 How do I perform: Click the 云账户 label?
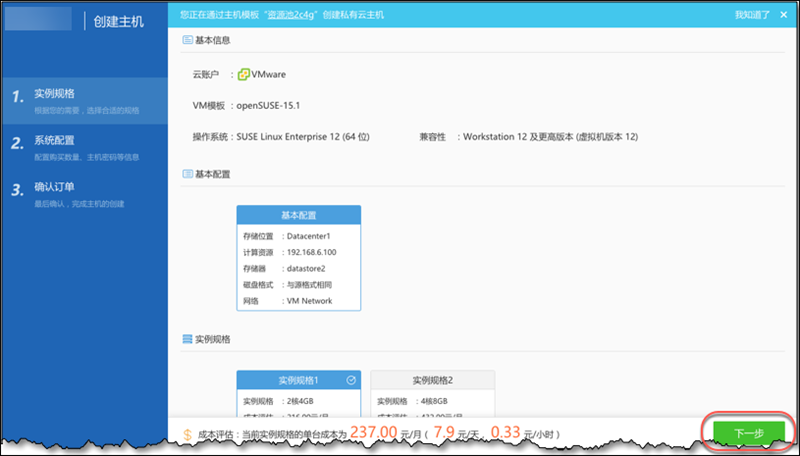pyautogui.click(x=206, y=74)
